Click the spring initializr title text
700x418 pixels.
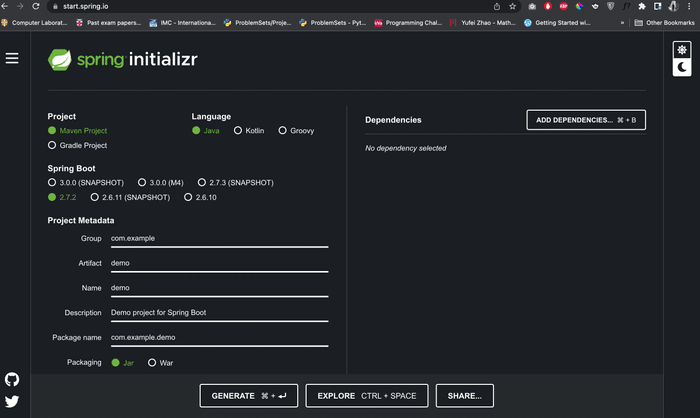(137, 59)
